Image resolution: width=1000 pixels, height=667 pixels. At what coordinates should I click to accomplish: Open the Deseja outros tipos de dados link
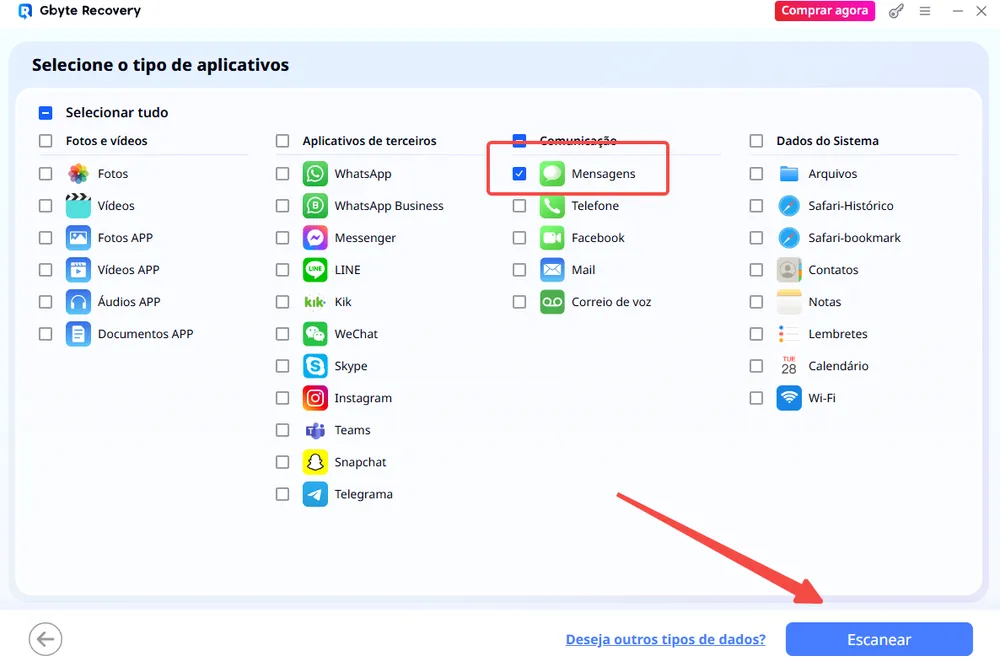(665, 639)
